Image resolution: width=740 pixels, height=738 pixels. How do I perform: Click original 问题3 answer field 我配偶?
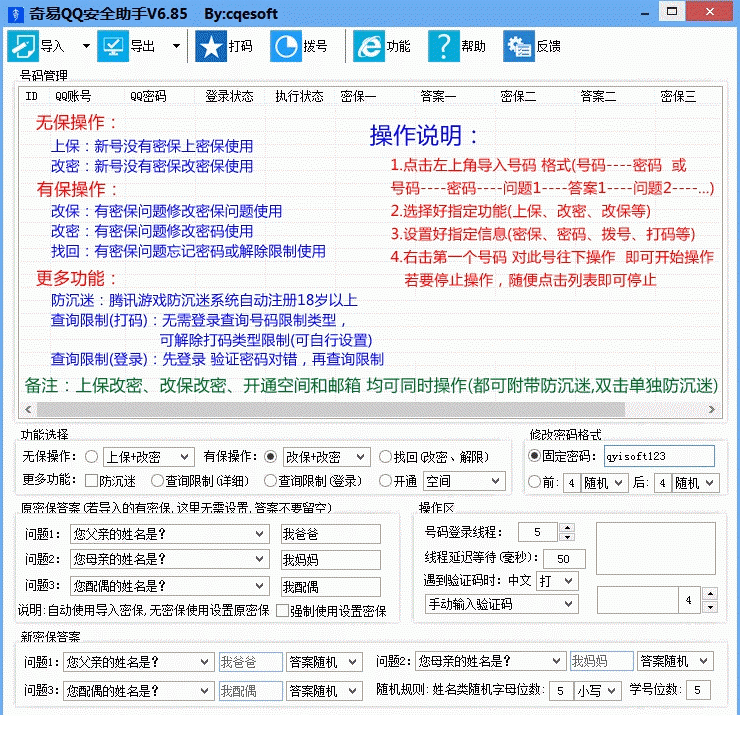(330, 586)
